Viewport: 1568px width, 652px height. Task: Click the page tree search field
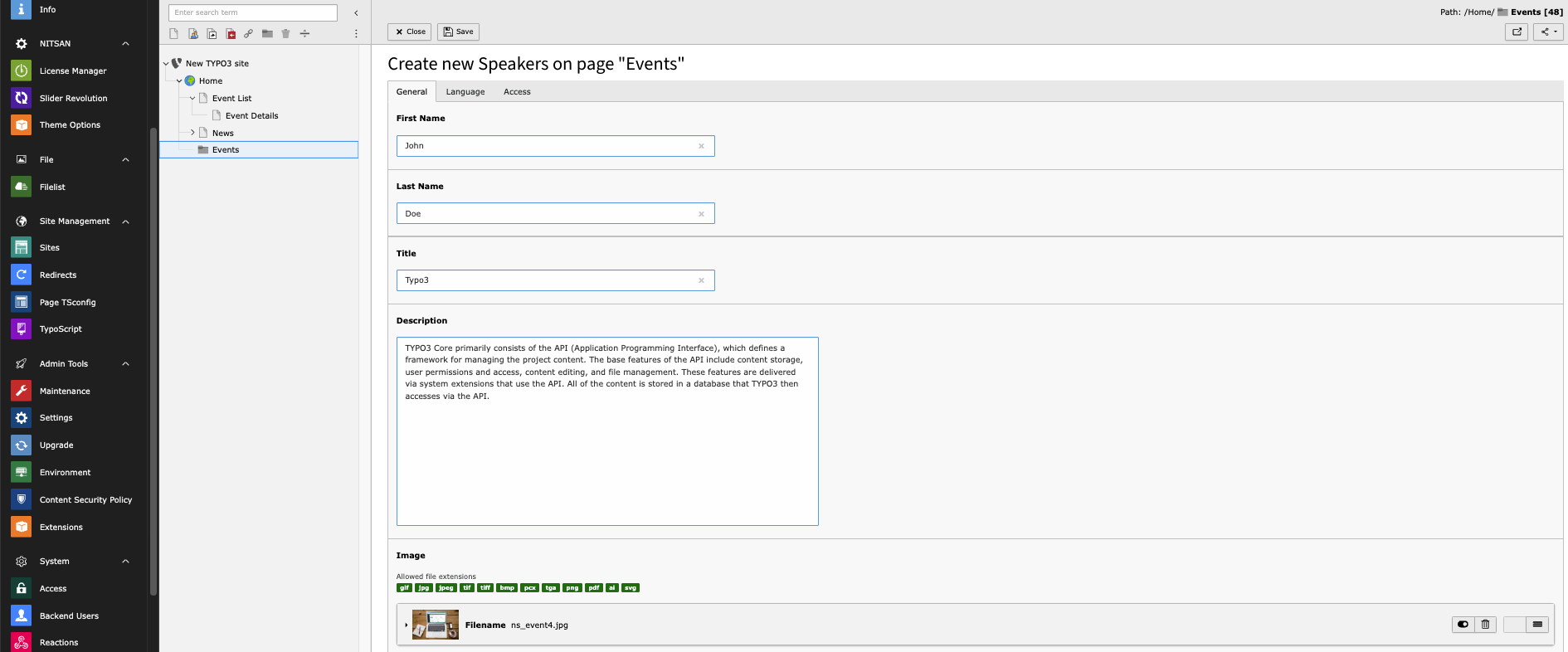[x=253, y=12]
